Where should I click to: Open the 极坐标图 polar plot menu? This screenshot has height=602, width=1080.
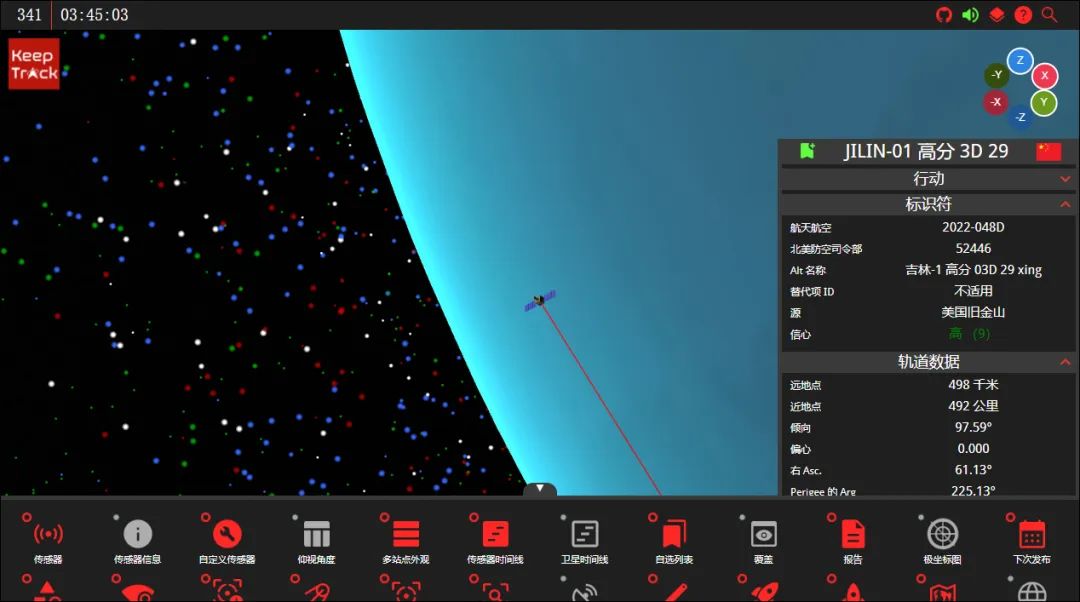tap(942, 540)
